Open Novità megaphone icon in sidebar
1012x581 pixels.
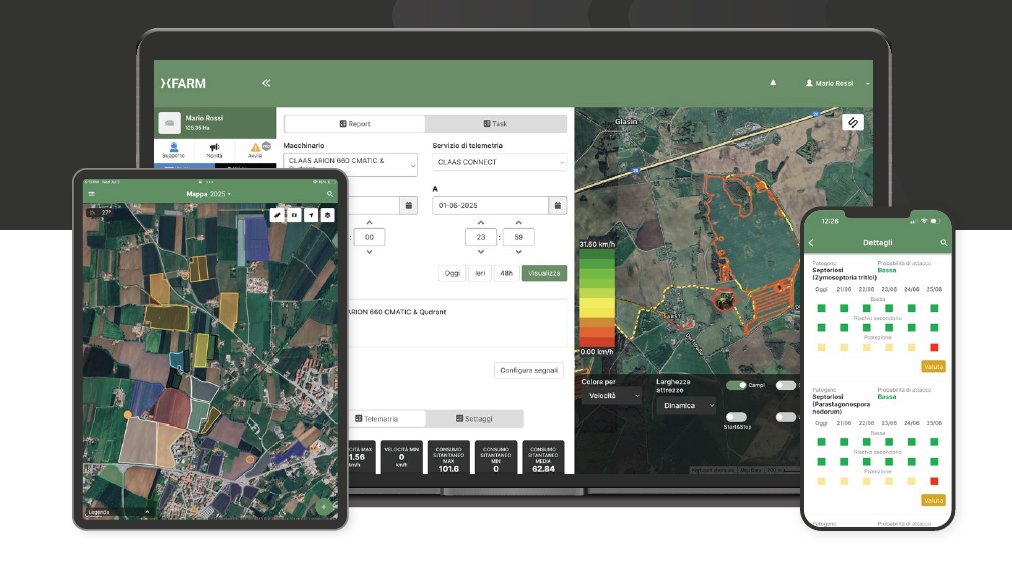(x=214, y=150)
